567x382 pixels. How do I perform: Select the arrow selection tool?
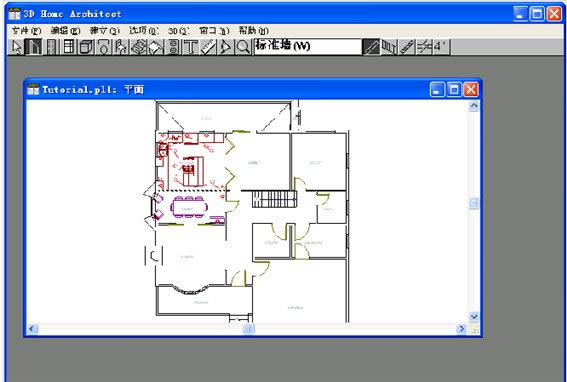(x=17, y=47)
